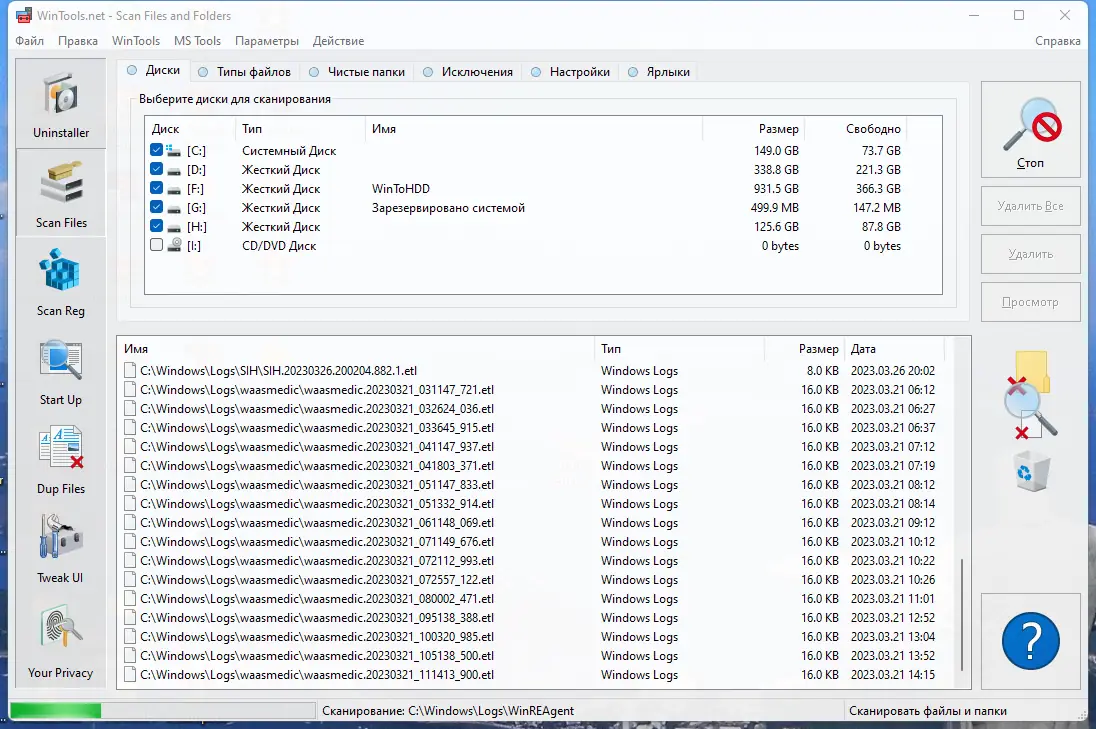Click the green scan progress bar
Image resolution: width=1096 pixels, height=729 pixels.
click(56, 711)
